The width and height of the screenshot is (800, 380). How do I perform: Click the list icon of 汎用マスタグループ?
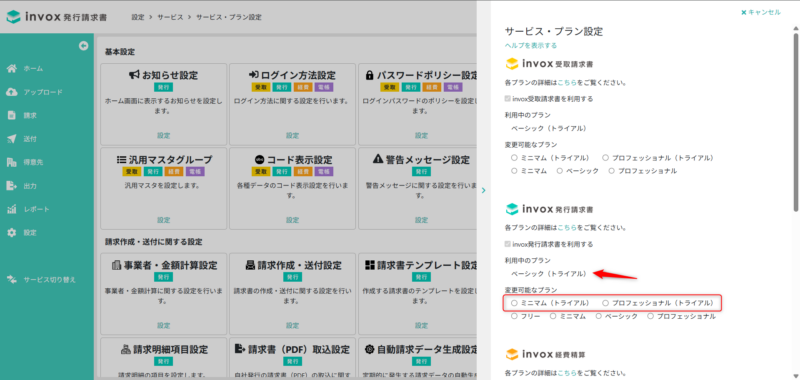(121, 160)
